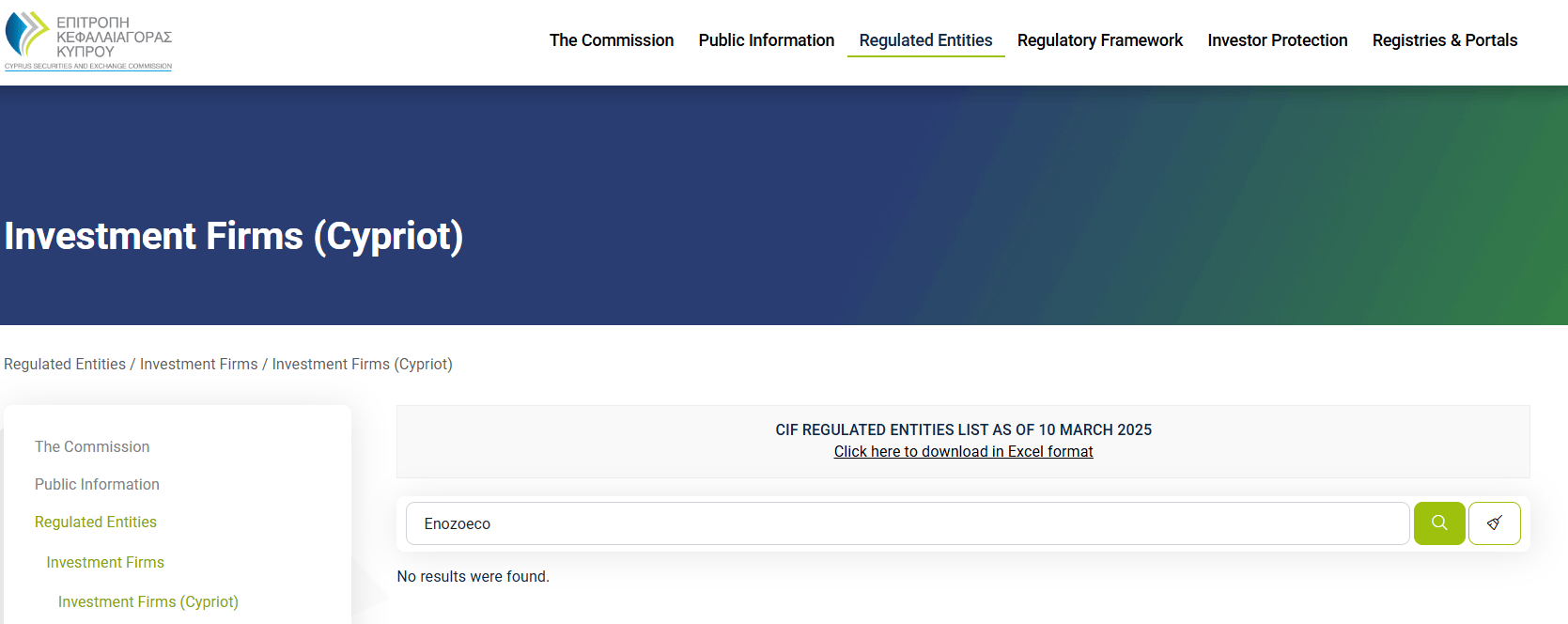The height and width of the screenshot is (624, 1568).
Task: Open Regulated Entities top menu
Action: coord(925,40)
